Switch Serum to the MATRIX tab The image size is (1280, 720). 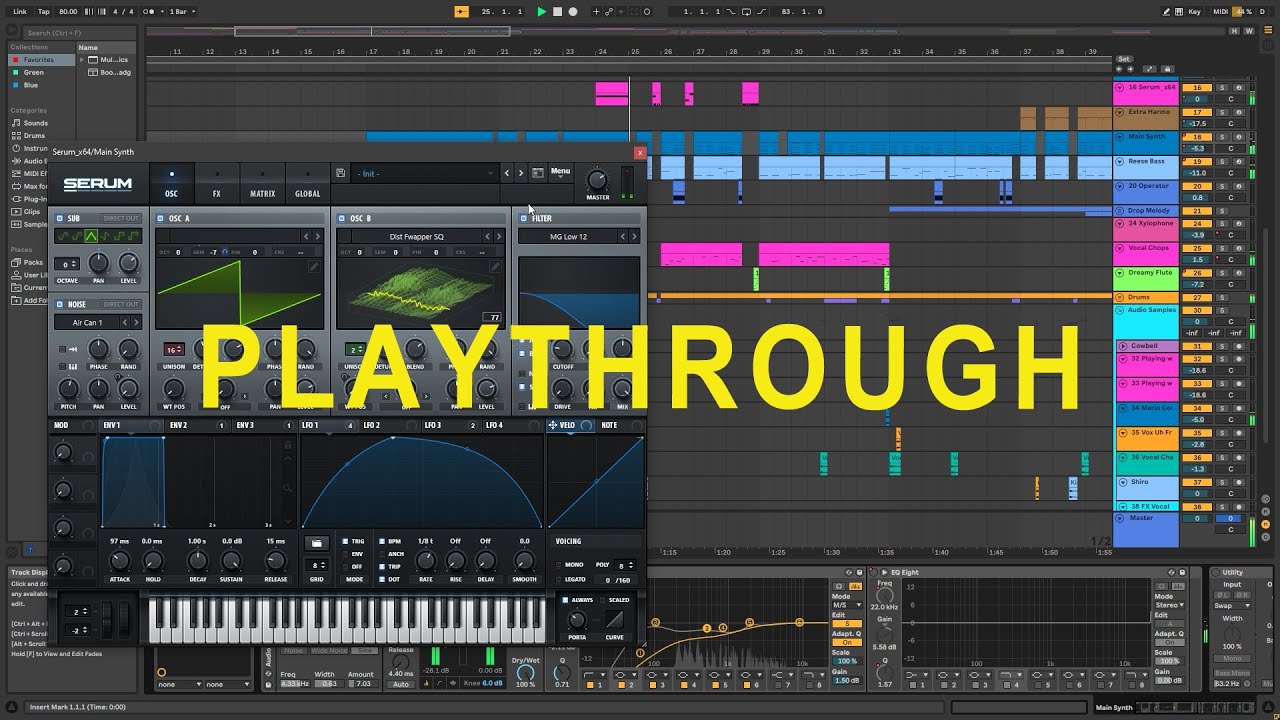point(262,184)
